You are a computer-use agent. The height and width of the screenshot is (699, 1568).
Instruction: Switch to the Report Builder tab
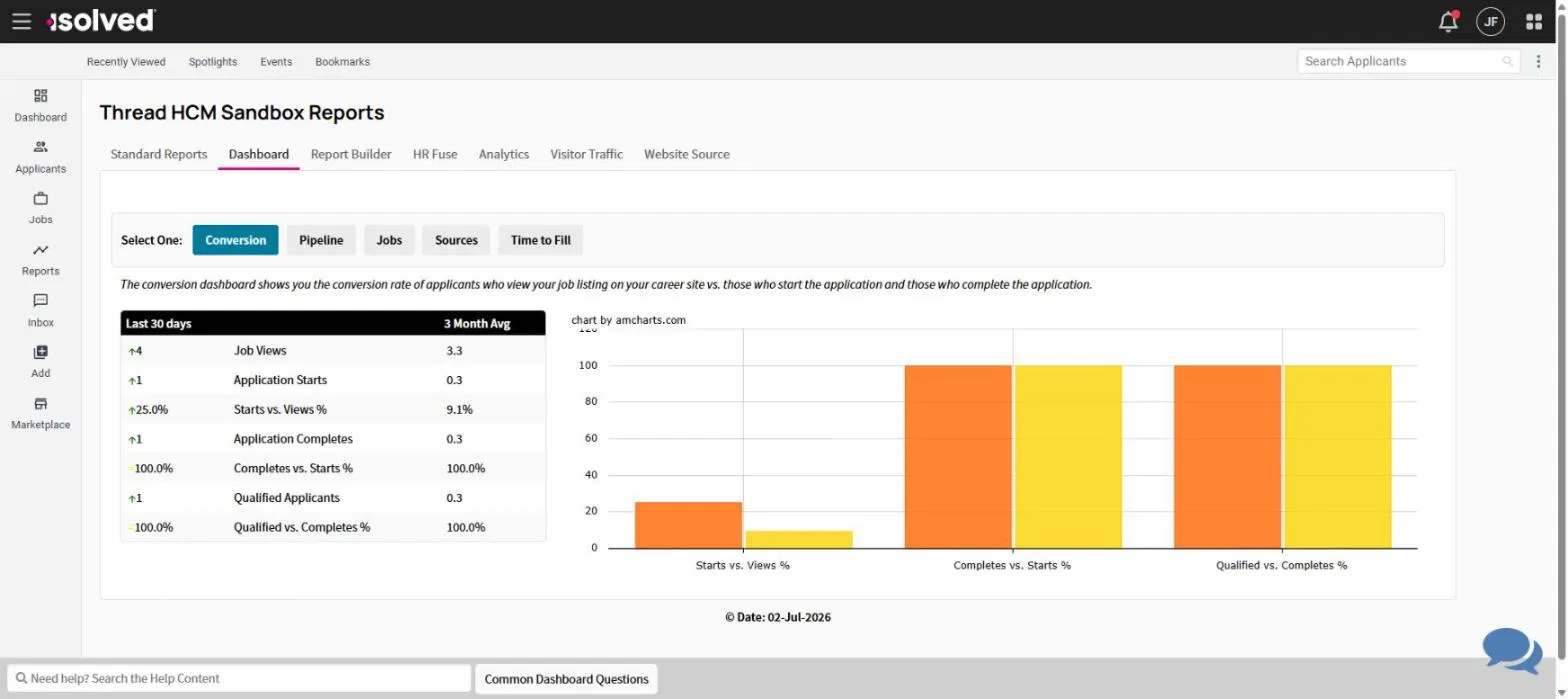[351, 154]
